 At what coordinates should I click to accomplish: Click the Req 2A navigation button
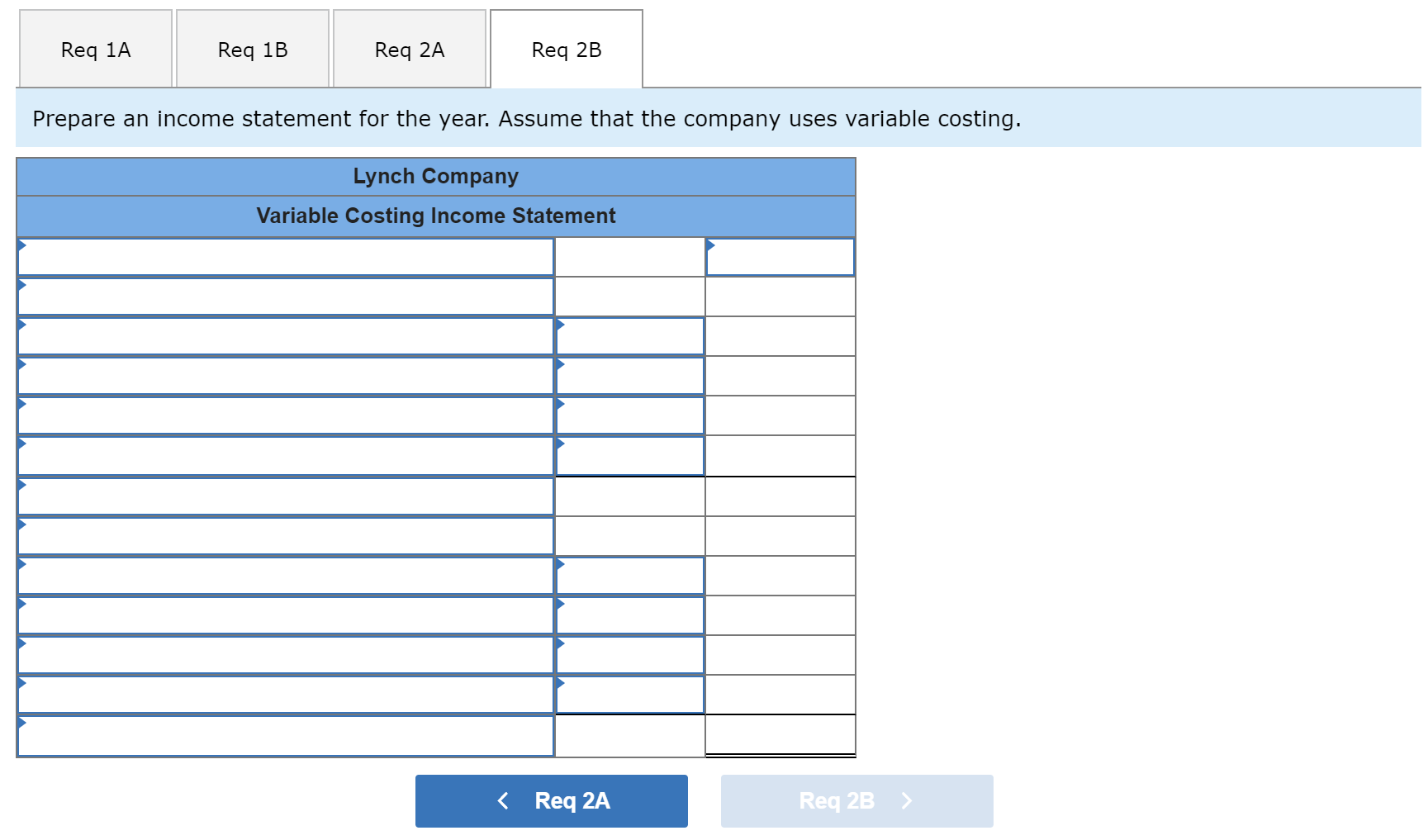coord(551,800)
